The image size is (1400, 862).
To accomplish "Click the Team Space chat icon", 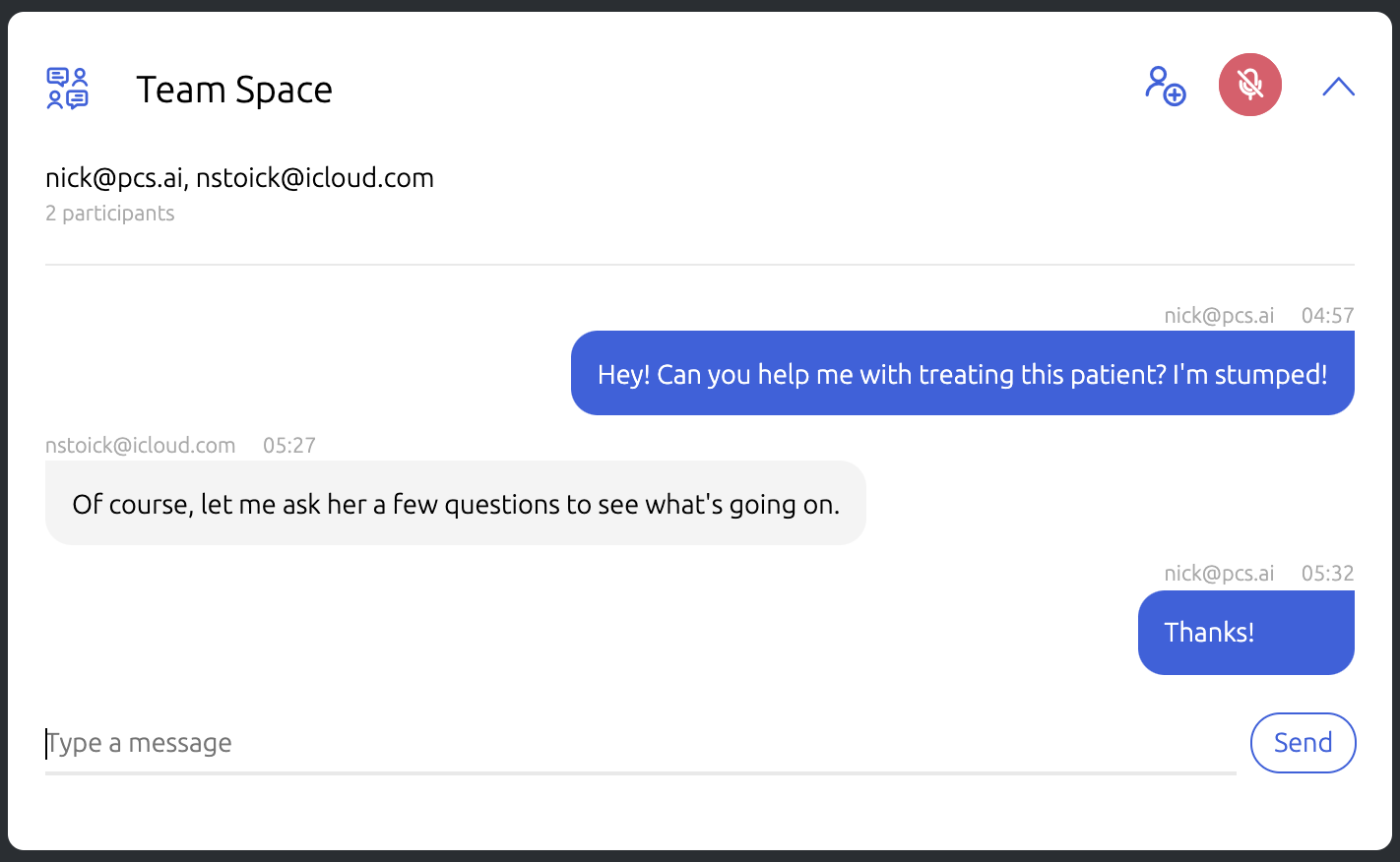I will (68, 89).
